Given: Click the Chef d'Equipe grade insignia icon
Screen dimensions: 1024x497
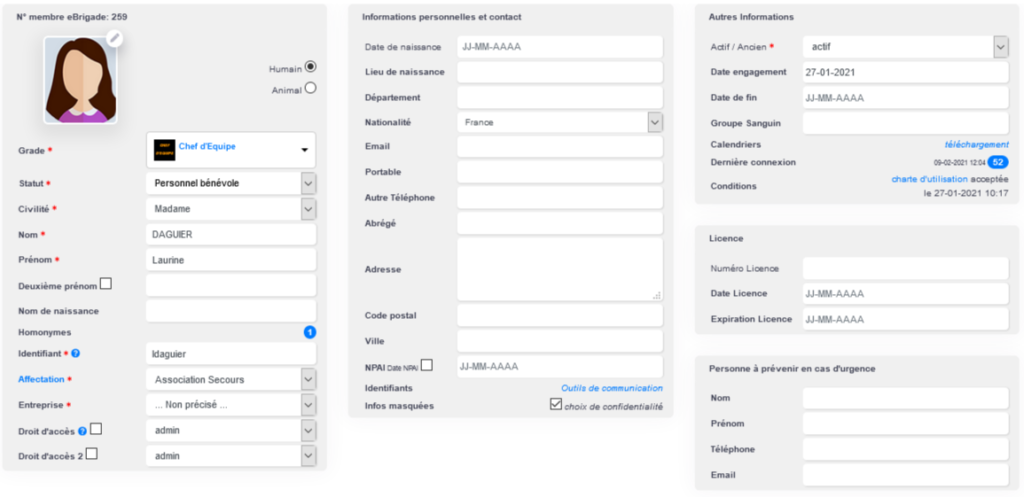Looking at the screenshot, I should coord(164,149).
